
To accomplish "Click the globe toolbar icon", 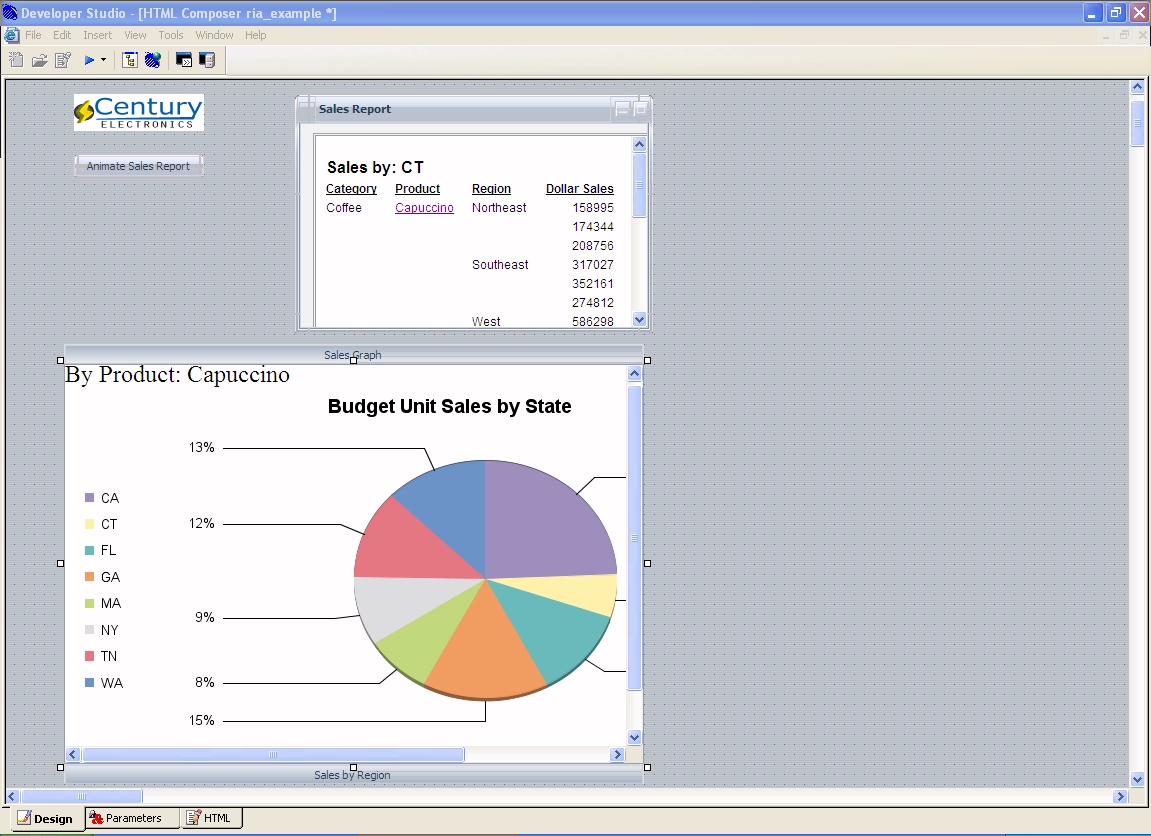I will click(x=152, y=60).
